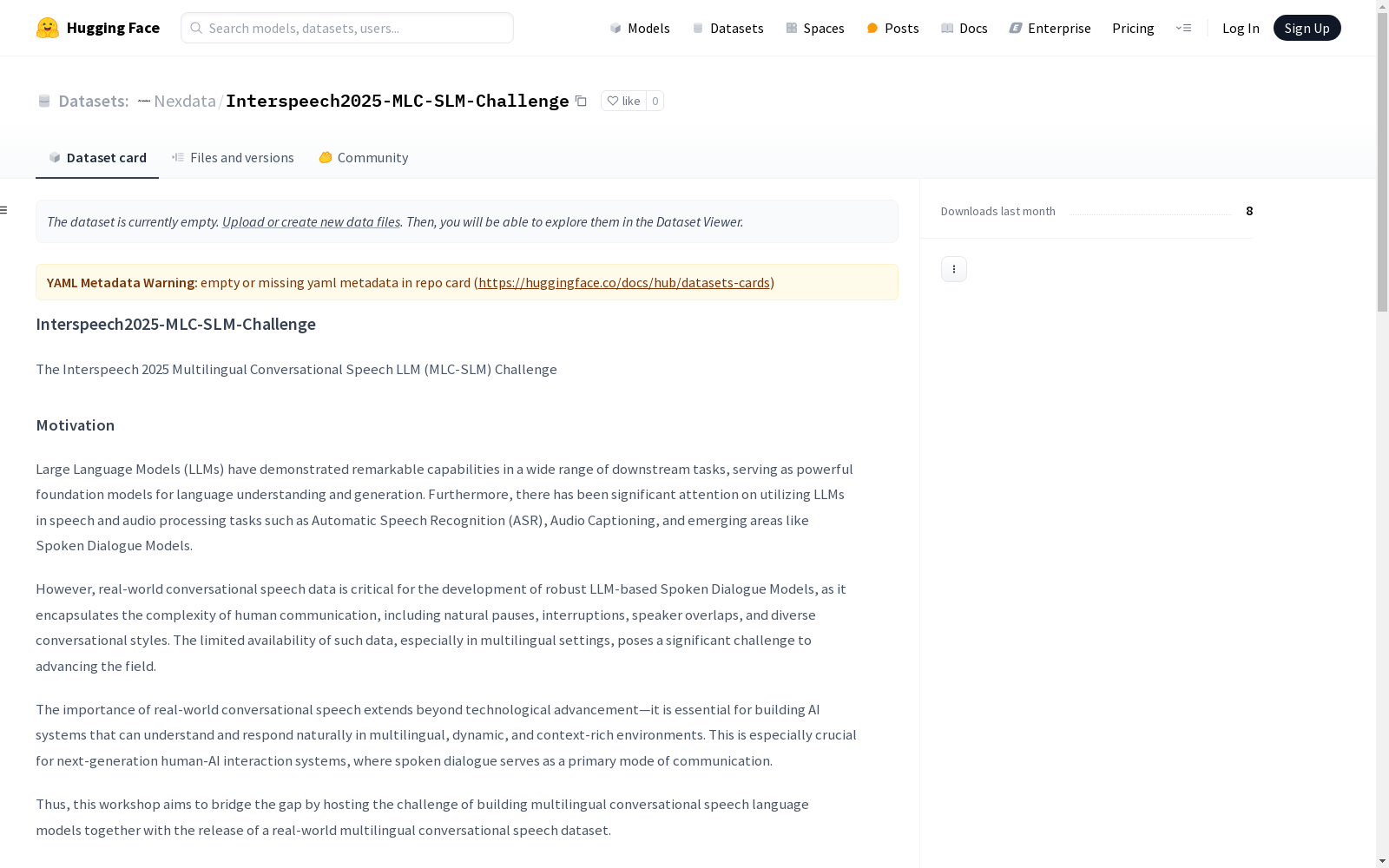This screenshot has width=1389, height=868.
Task: Click the Hugging Face logo emoji
Action: pos(48,28)
